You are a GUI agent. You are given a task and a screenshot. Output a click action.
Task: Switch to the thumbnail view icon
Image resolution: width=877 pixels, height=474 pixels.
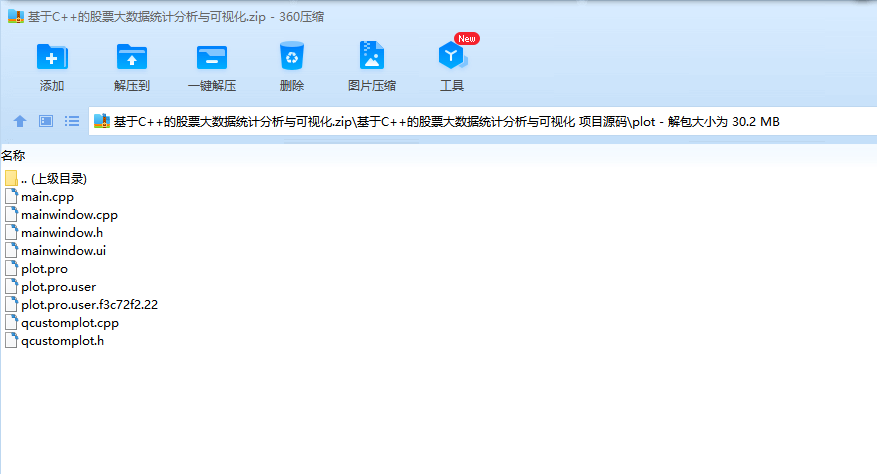click(x=46, y=121)
